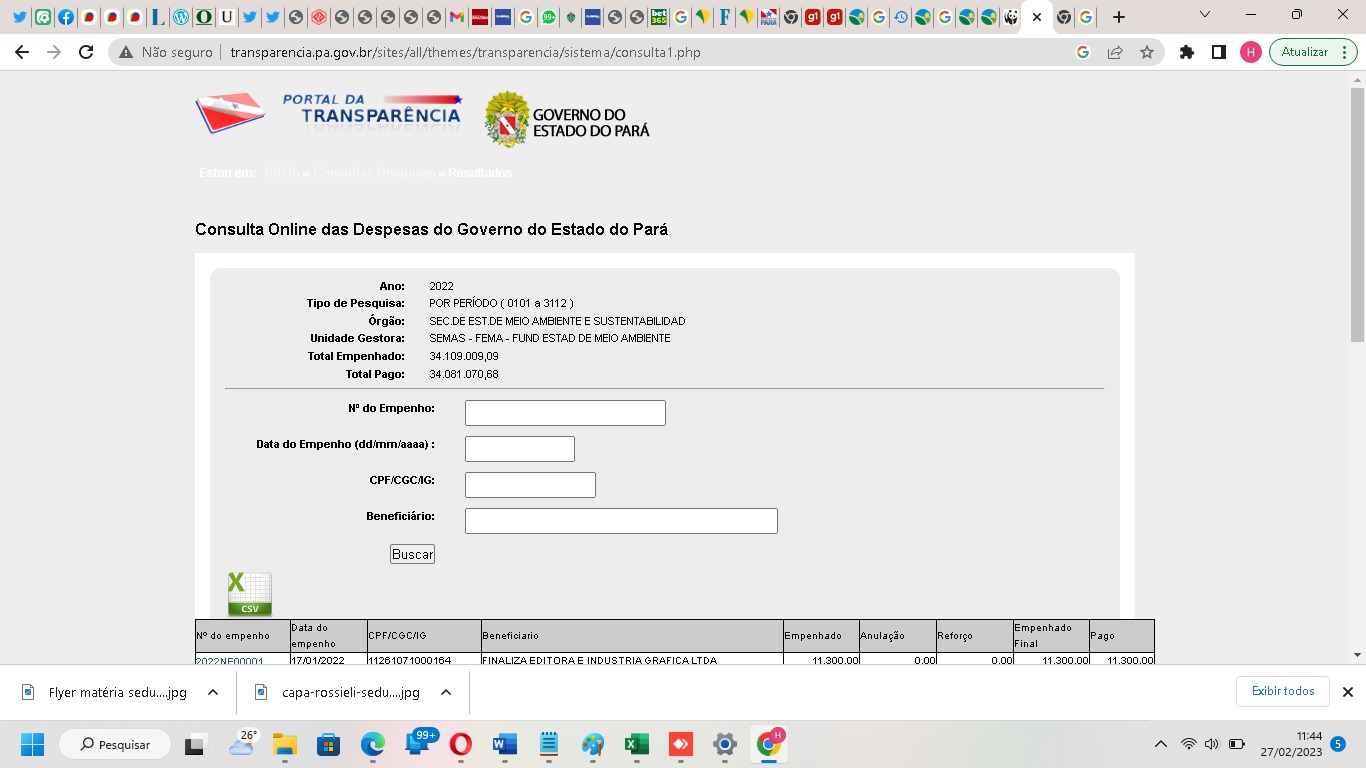Image resolution: width=1366 pixels, height=768 pixels.
Task: Open the browser Extensions puzzle icon
Action: click(x=1187, y=52)
